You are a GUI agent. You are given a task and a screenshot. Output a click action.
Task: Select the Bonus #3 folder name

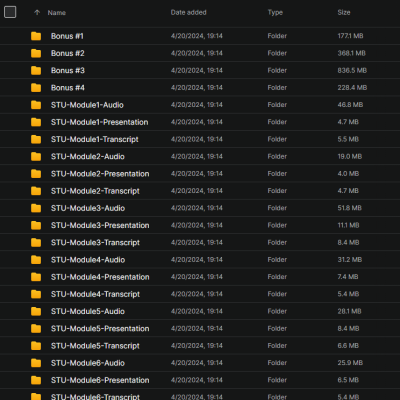[68, 70]
